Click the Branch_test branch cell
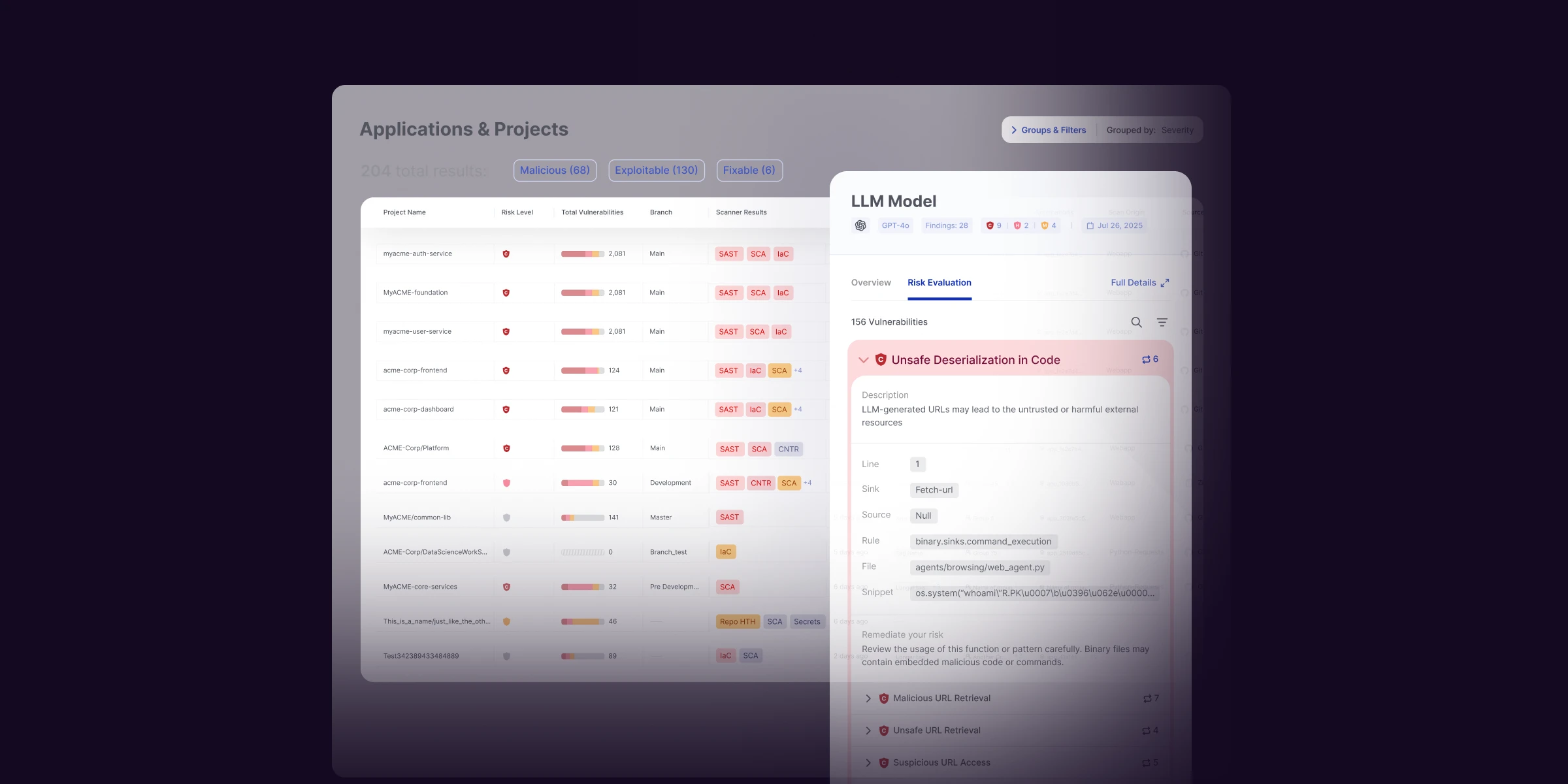The width and height of the screenshot is (1568, 784). [x=668, y=552]
